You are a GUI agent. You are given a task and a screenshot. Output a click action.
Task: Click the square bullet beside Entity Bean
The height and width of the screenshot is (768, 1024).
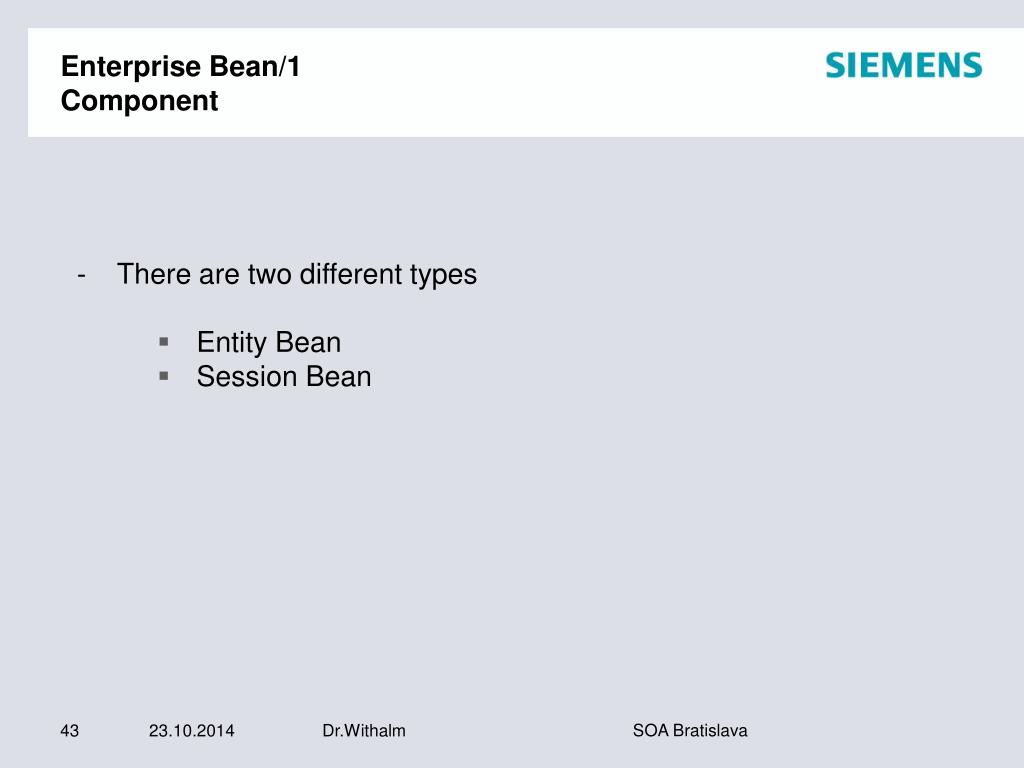(x=164, y=341)
